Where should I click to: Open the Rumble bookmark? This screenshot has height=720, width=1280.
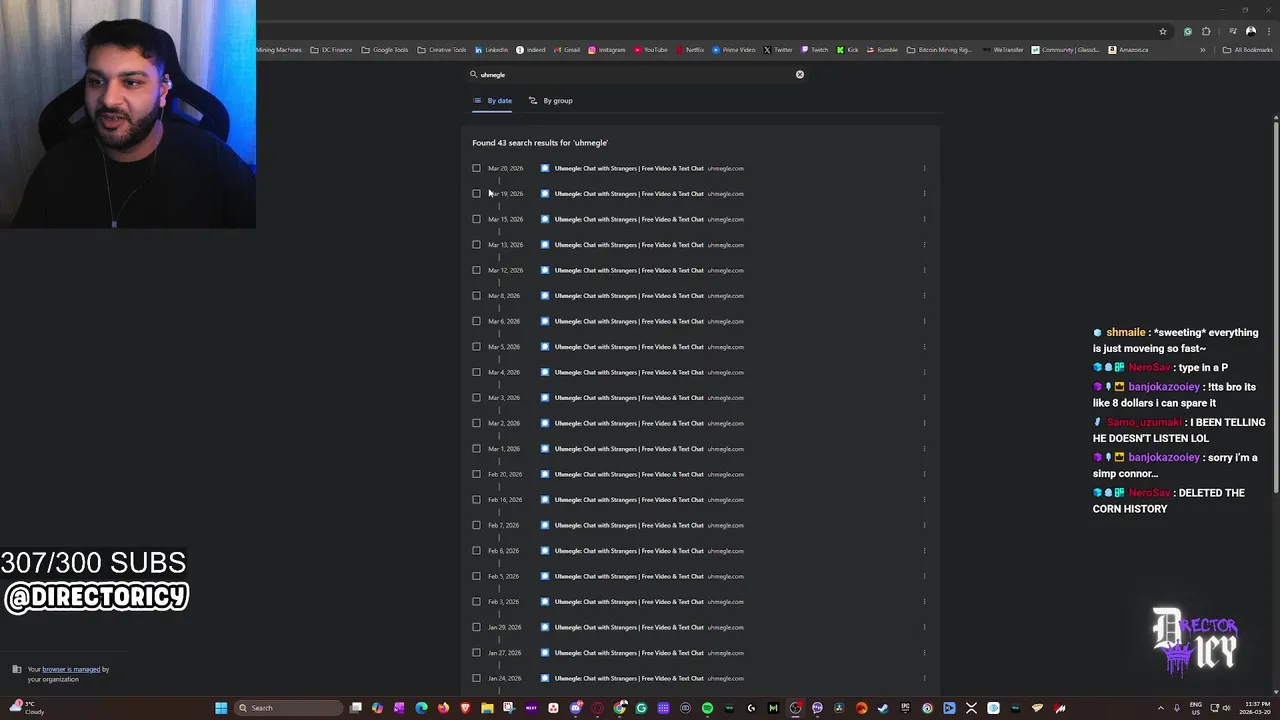click(x=883, y=50)
